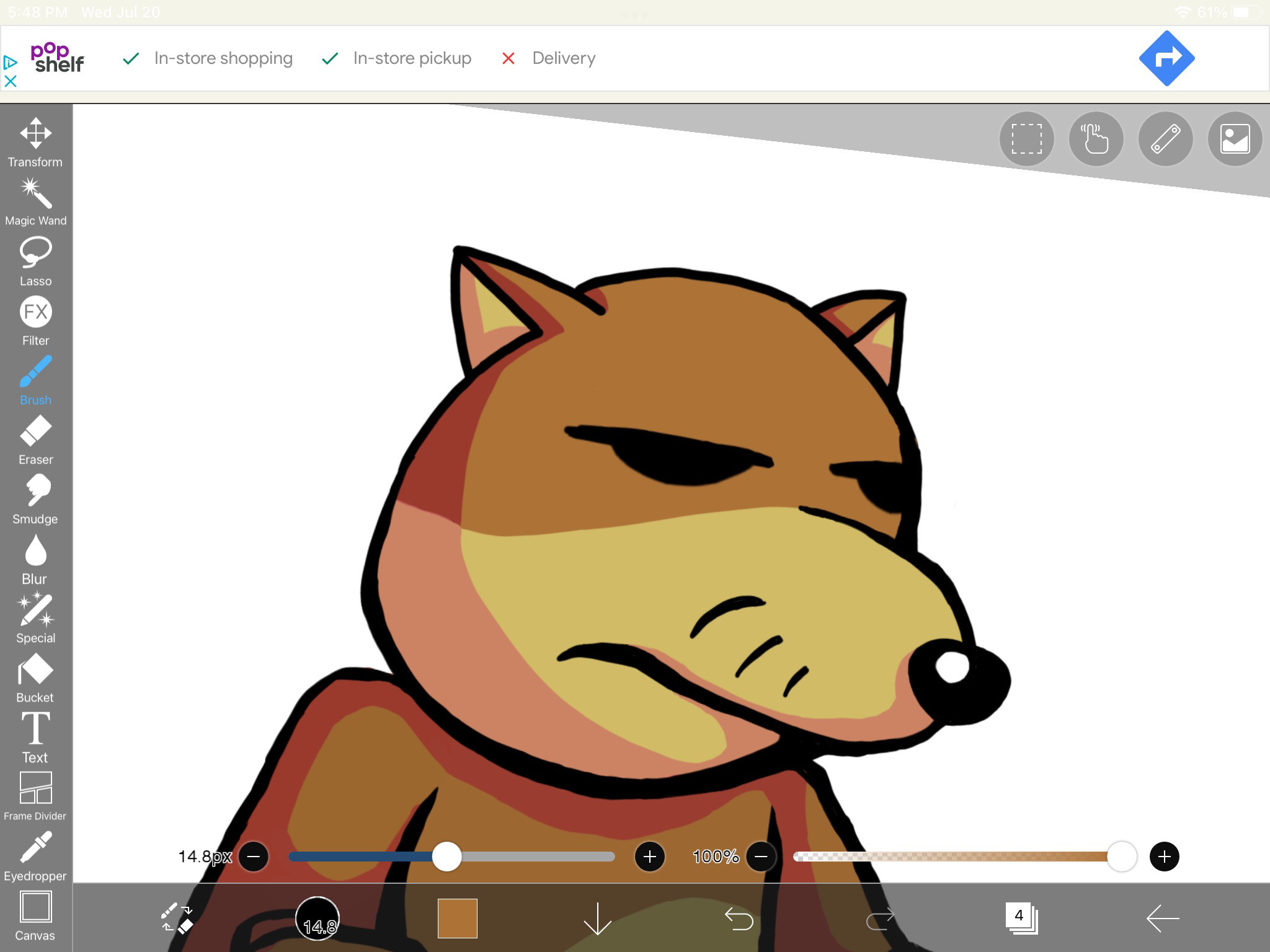Open the FX Filter tool
The image size is (1270, 952).
tap(35, 321)
